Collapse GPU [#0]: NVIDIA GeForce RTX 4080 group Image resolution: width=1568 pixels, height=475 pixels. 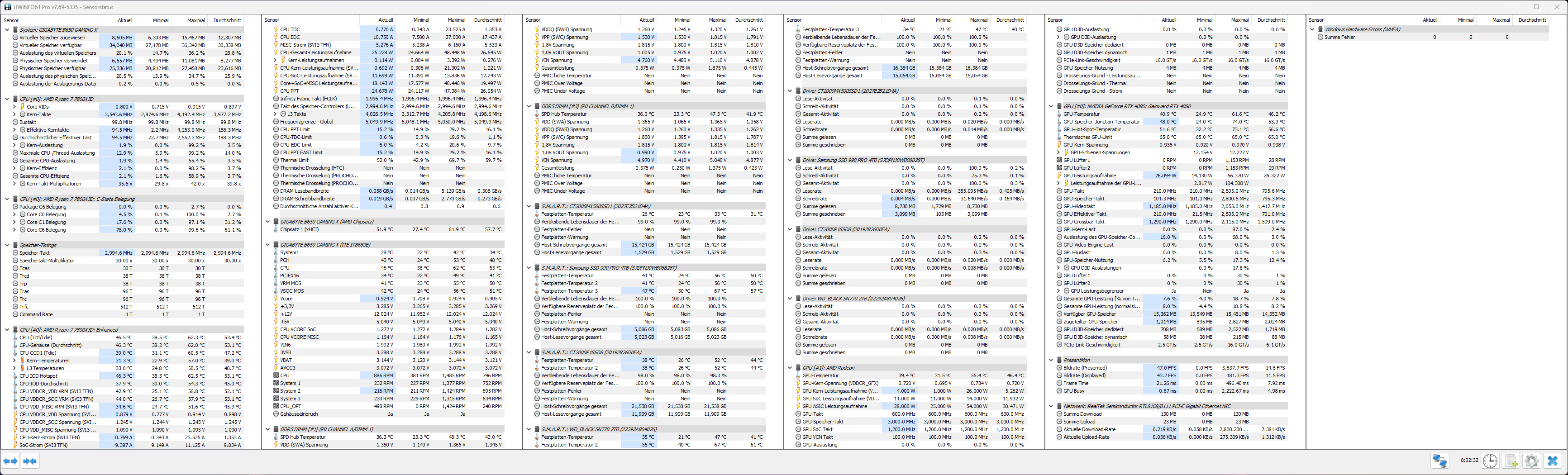point(1051,106)
